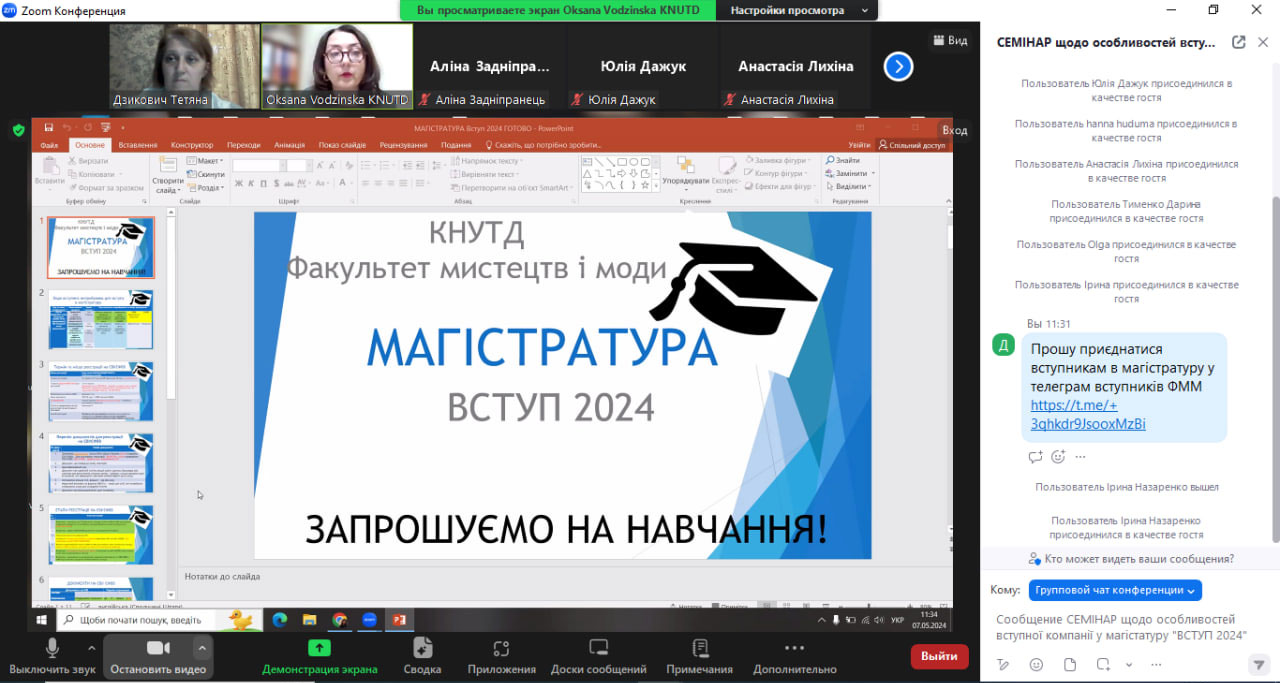Open the Telegram invite link in chat
Viewport: 1280px width, 683px height.
[1088, 414]
